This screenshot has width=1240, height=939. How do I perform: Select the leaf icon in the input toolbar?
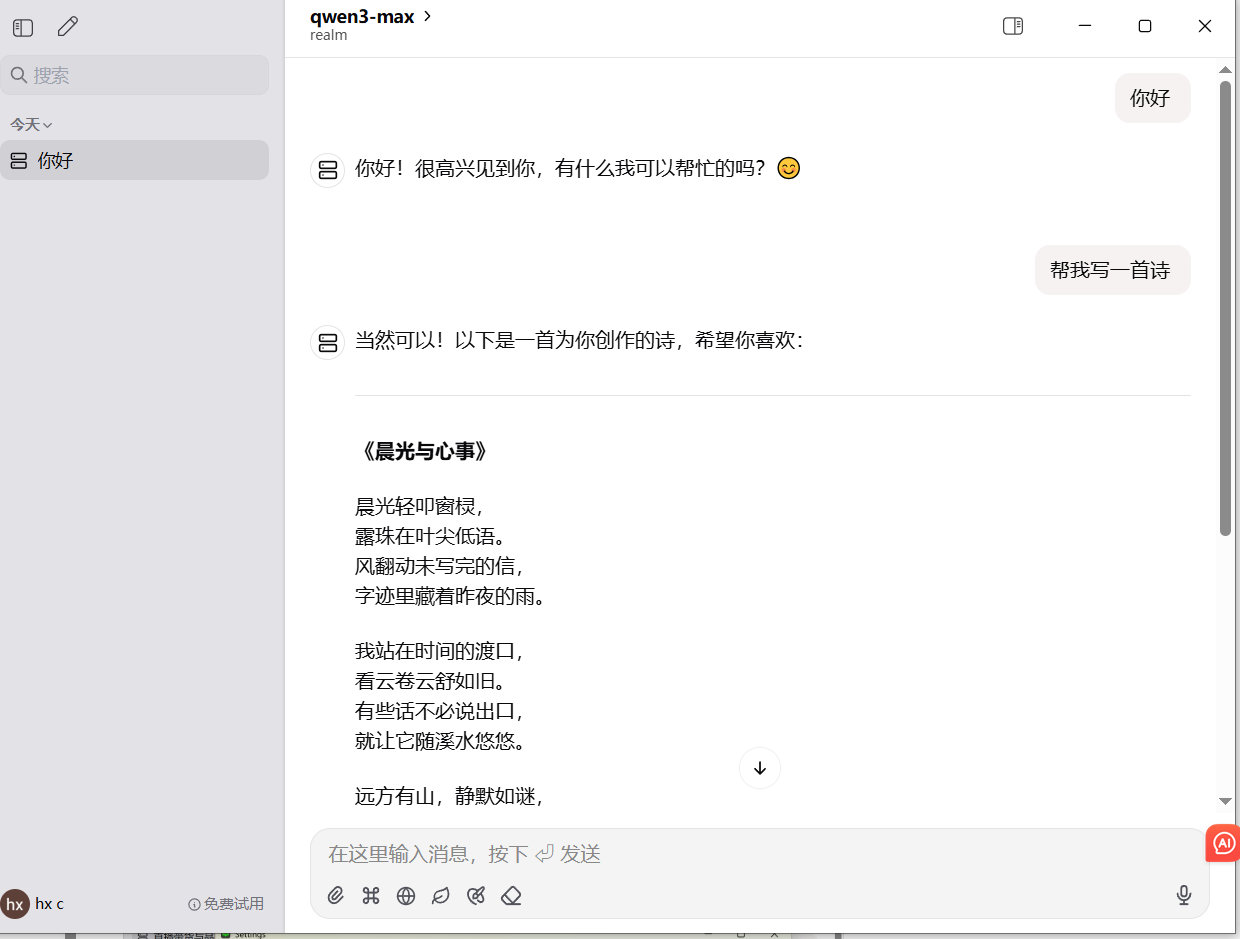click(441, 895)
